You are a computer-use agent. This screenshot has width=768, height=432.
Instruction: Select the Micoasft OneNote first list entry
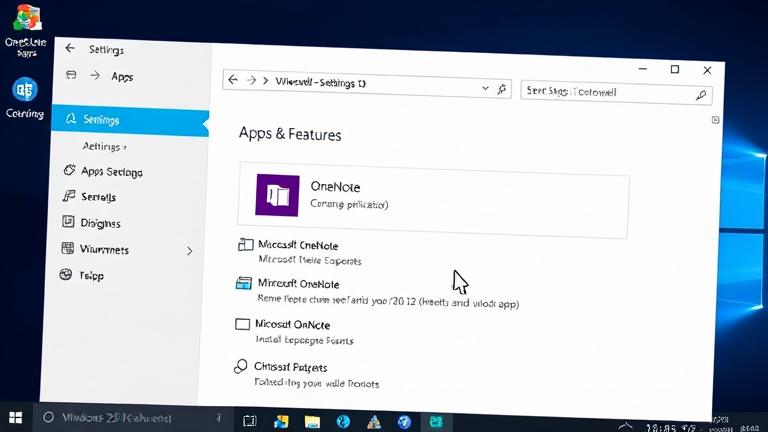click(298, 245)
